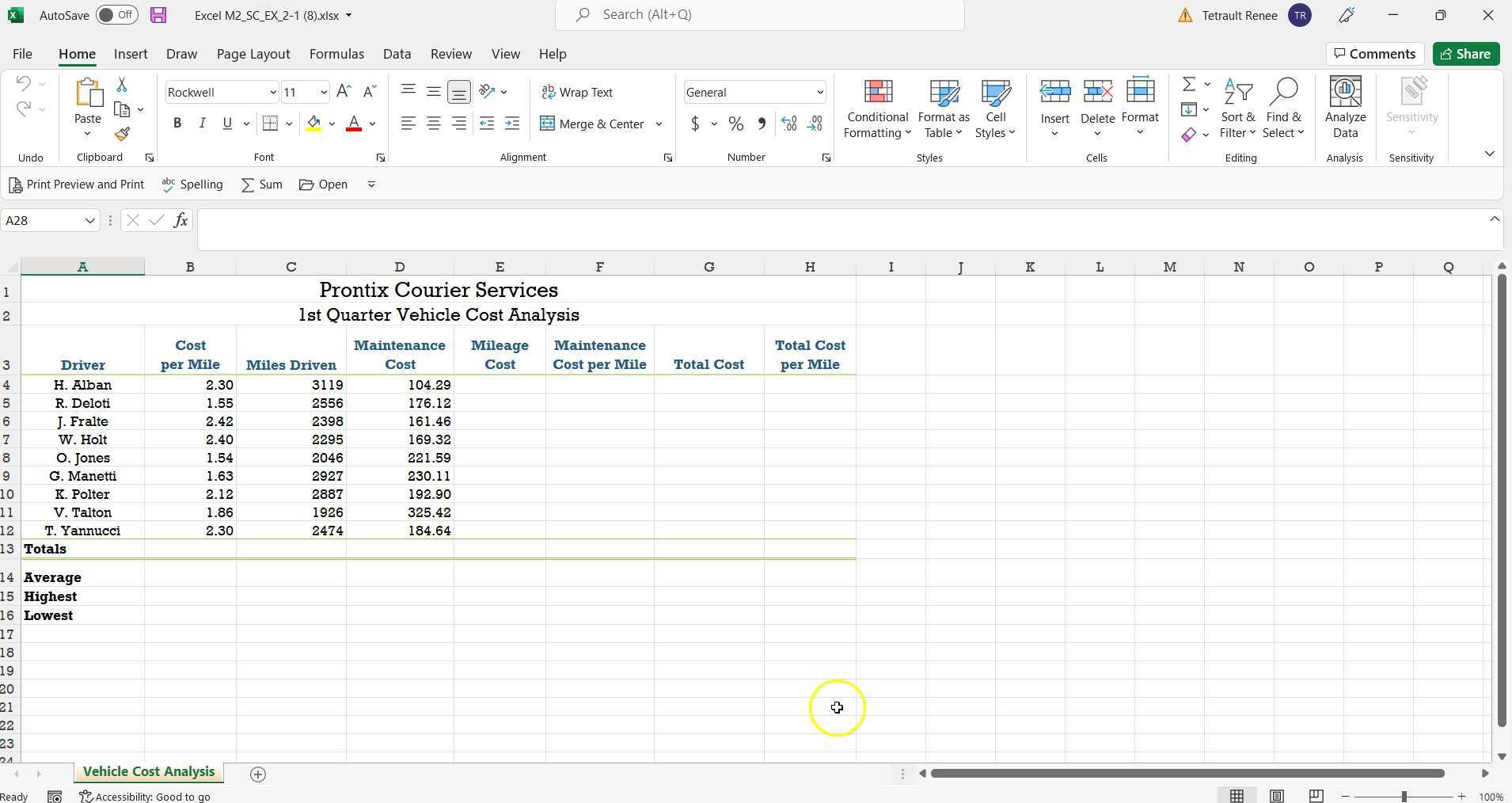Select the Center alignment icon
The height and width of the screenshot is (803, 1512).
coord(433,124)
